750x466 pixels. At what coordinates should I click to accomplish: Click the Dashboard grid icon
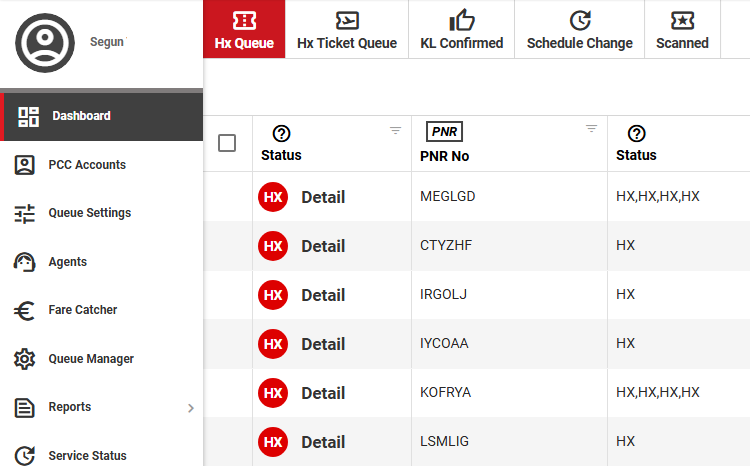28,117
